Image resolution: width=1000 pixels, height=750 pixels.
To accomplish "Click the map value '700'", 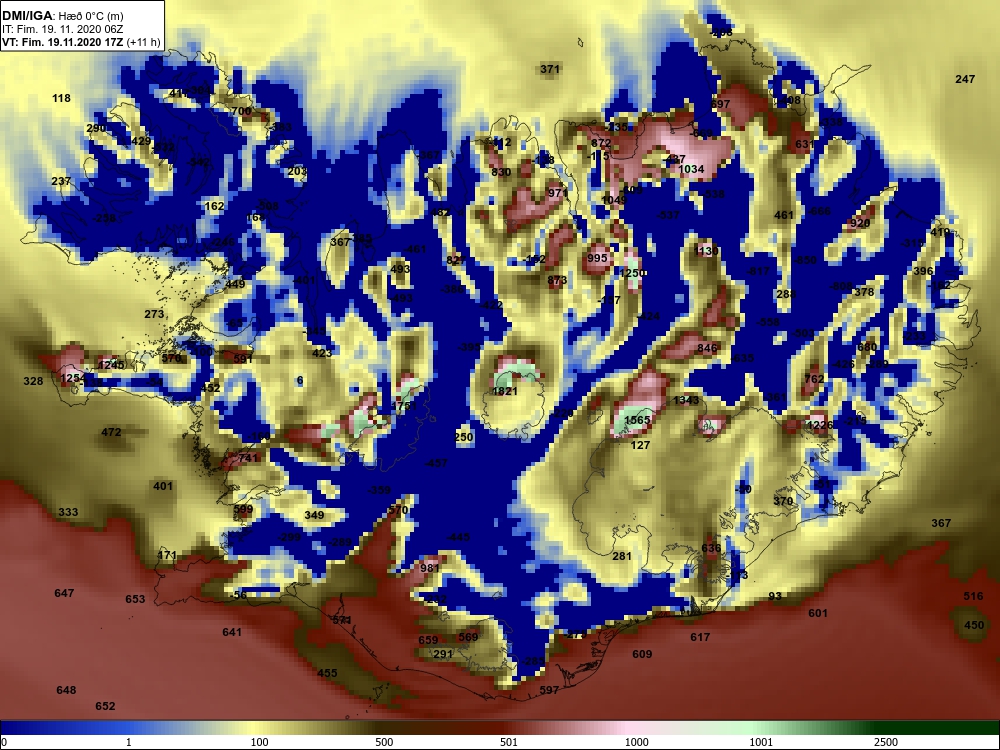I will click(241, 111).
